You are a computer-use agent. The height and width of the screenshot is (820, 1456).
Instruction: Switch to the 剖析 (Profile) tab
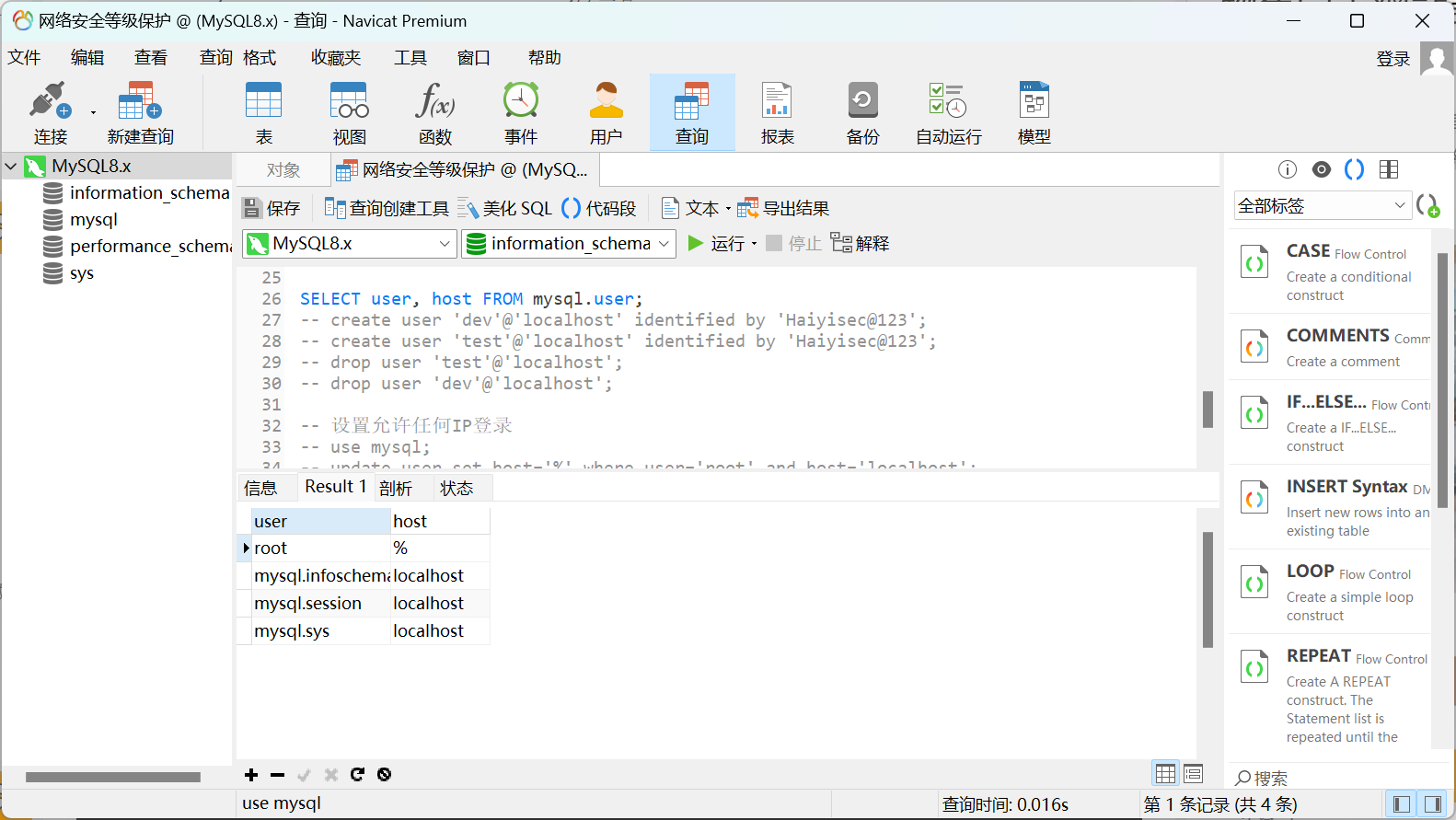coord(396,488)
